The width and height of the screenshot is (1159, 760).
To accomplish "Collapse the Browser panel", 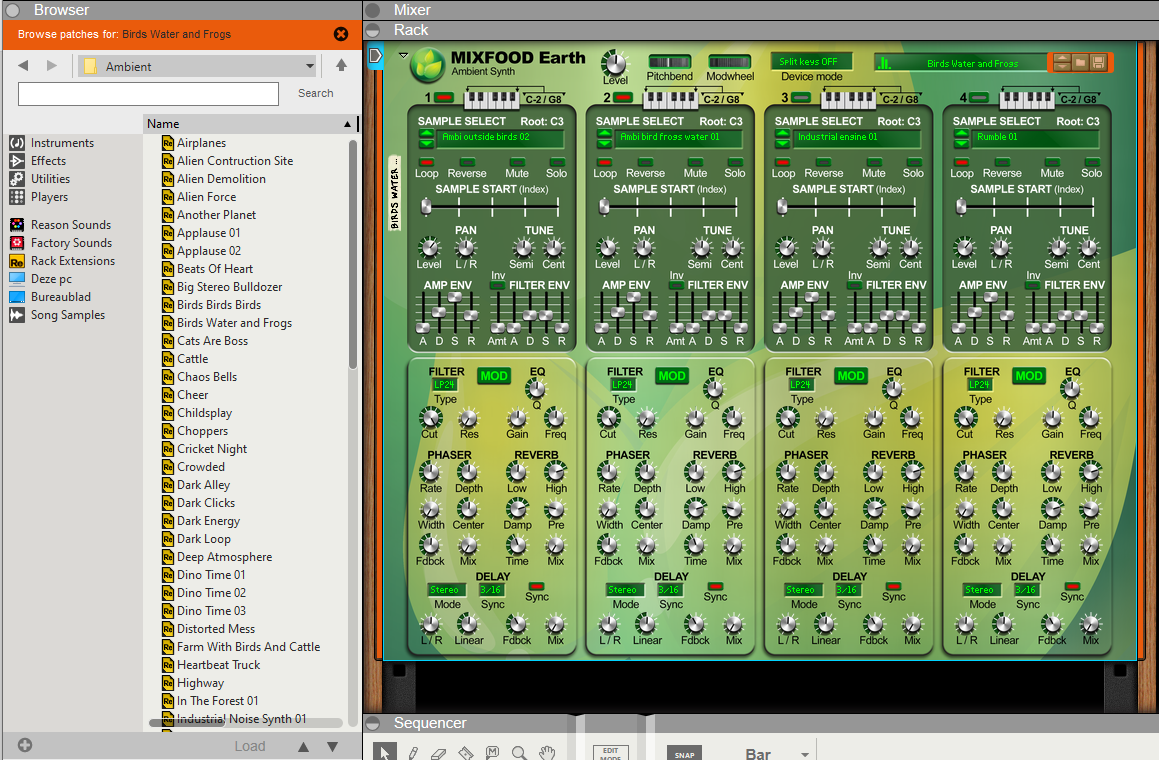I will pos(13,10).
